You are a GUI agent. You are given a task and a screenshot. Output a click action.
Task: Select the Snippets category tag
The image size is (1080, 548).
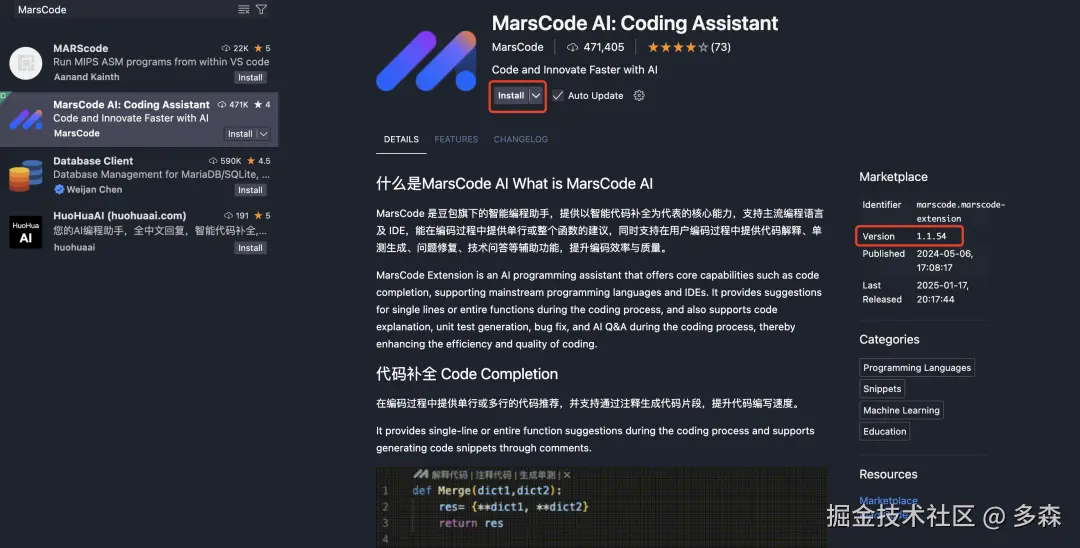[x=882, y=389]
